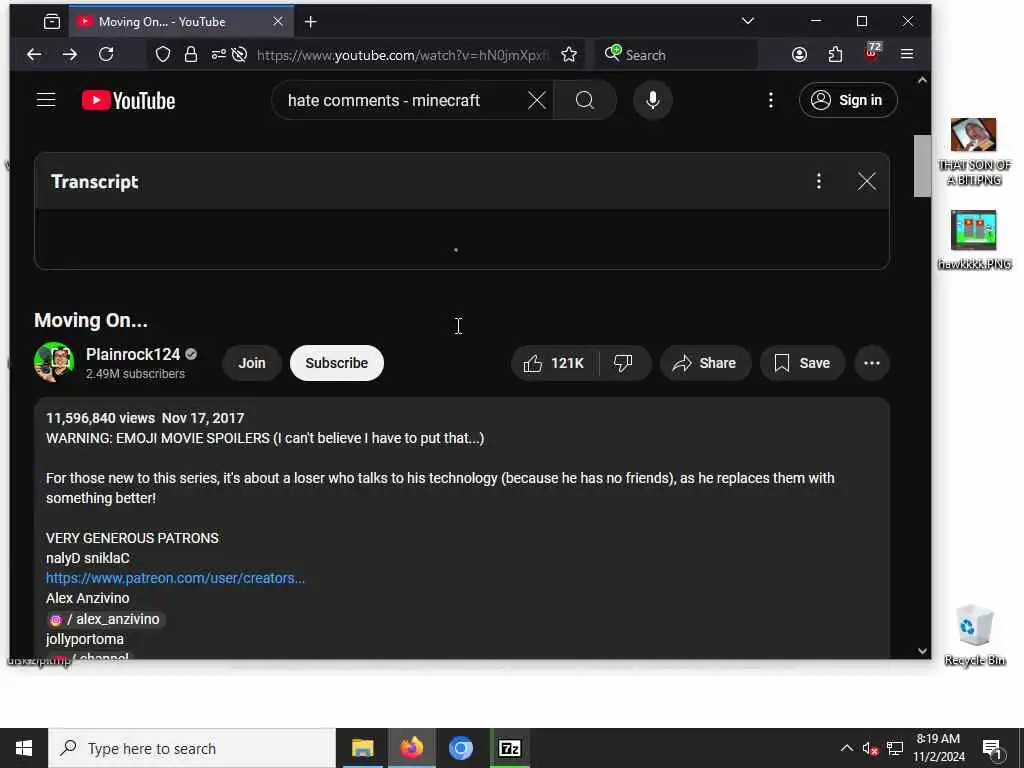1024x768 pixels.
Task: Start voice search with microphone
Action: (652, 100)
